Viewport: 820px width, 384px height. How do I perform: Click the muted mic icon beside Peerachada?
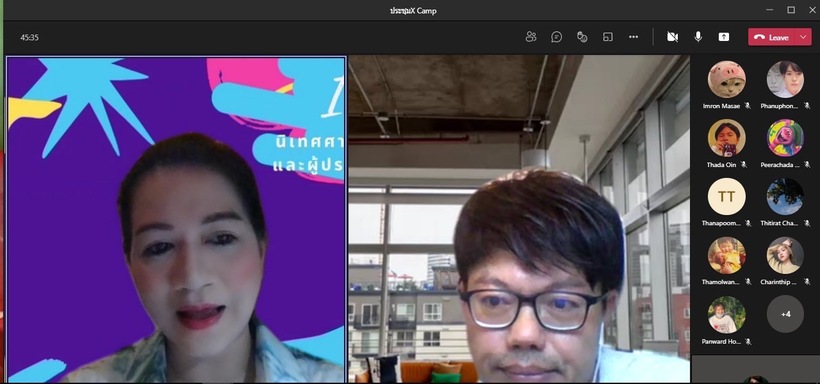tap(806, 165)
